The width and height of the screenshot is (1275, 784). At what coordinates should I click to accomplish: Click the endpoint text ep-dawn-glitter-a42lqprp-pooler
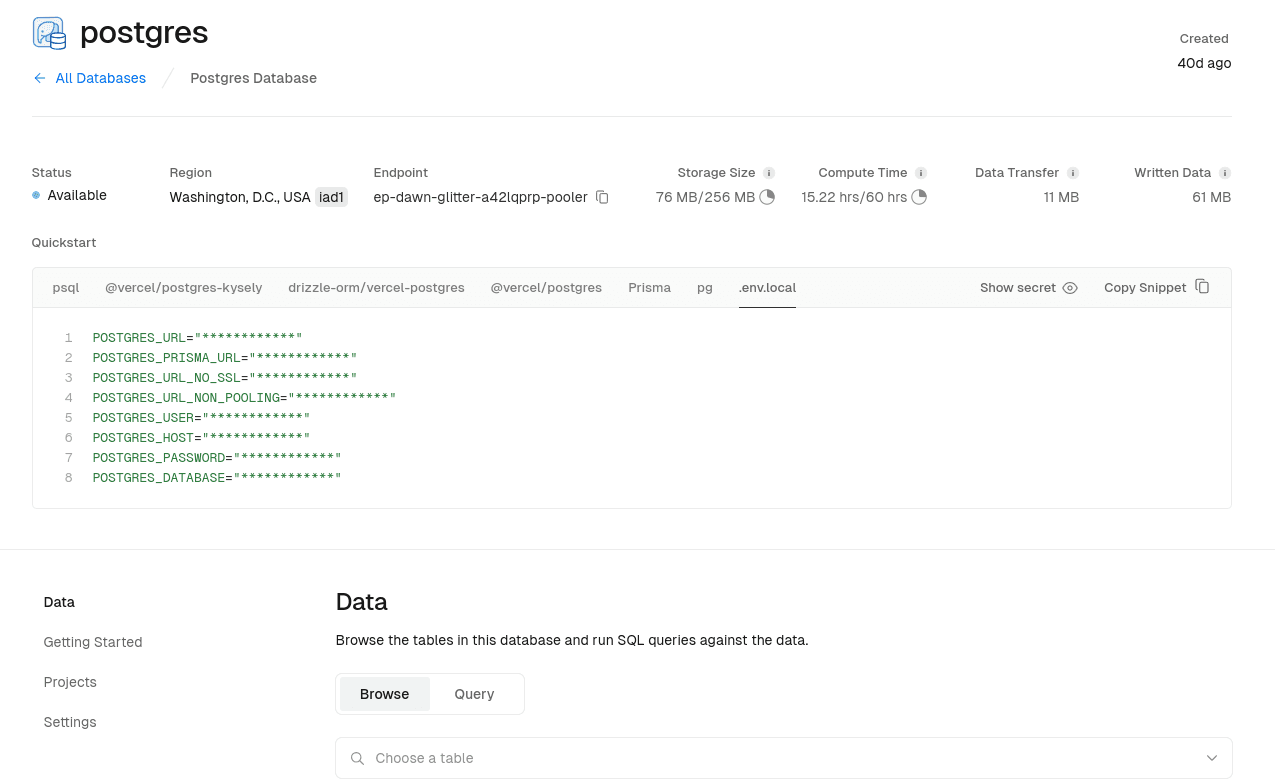click(x=480, y=197)
